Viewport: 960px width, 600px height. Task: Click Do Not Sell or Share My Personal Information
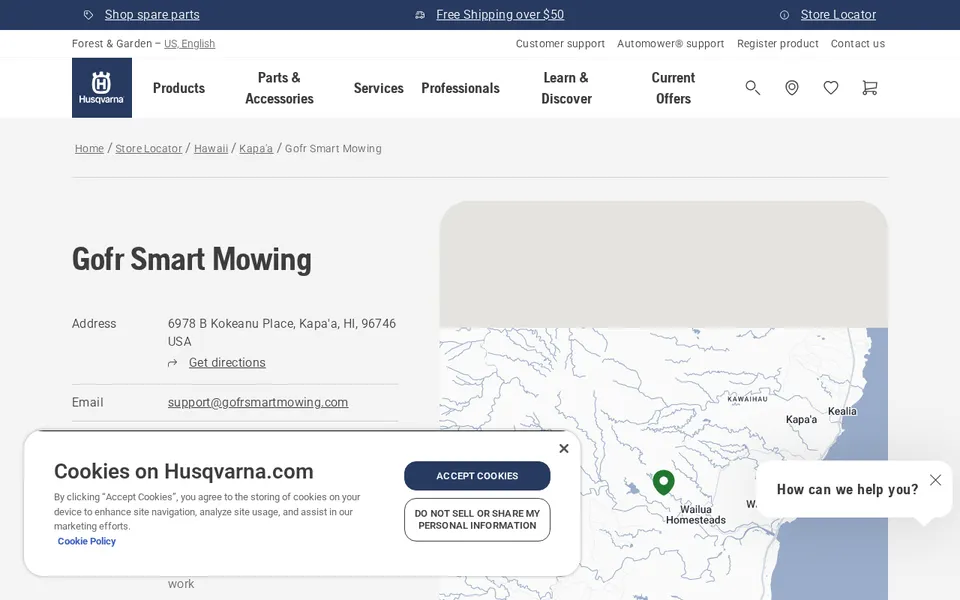[477, 520]
